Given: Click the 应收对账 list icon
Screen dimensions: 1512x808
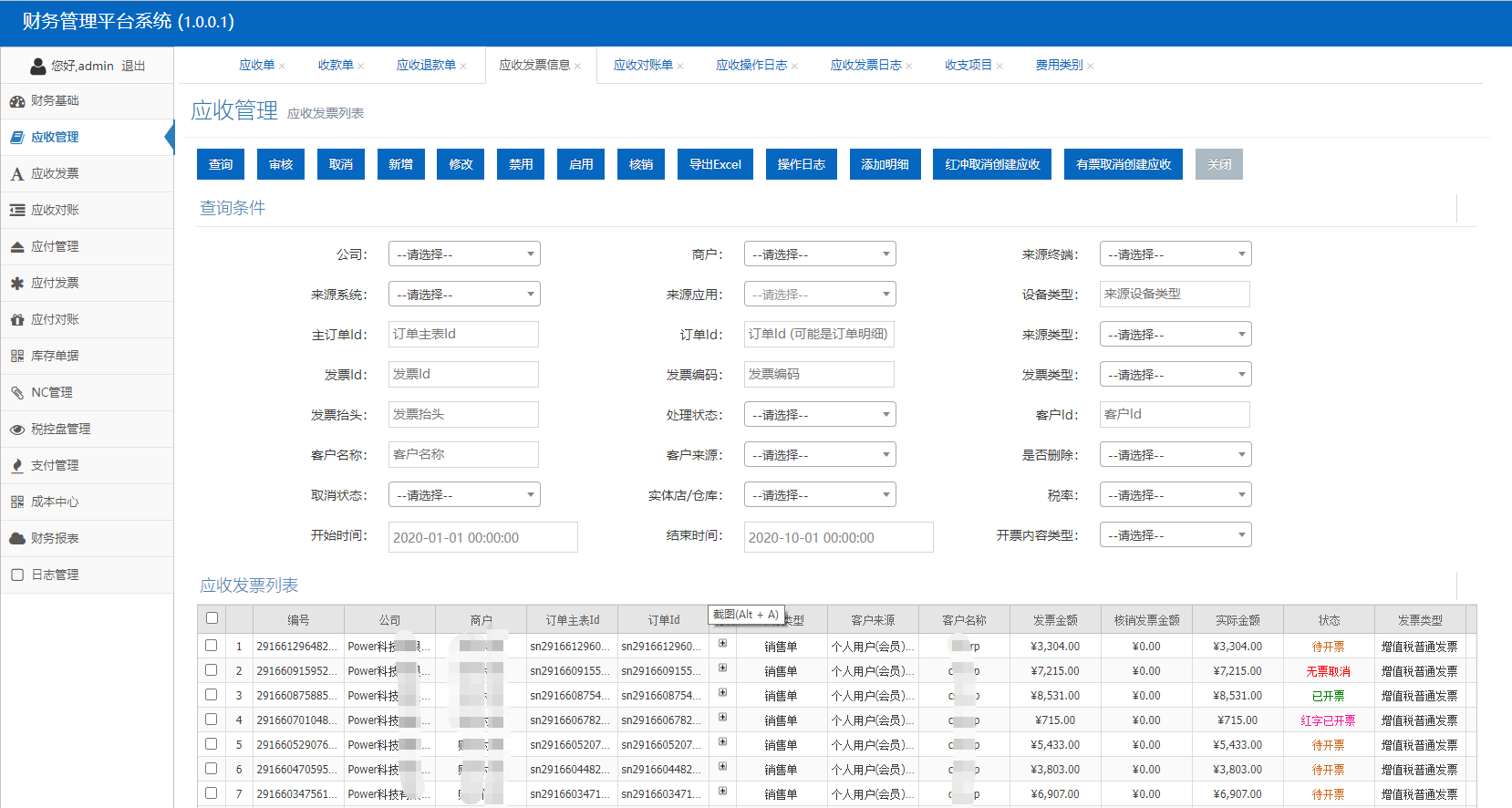Looking at the screenshot, I should pyautogui.click(x=17, y=211).
